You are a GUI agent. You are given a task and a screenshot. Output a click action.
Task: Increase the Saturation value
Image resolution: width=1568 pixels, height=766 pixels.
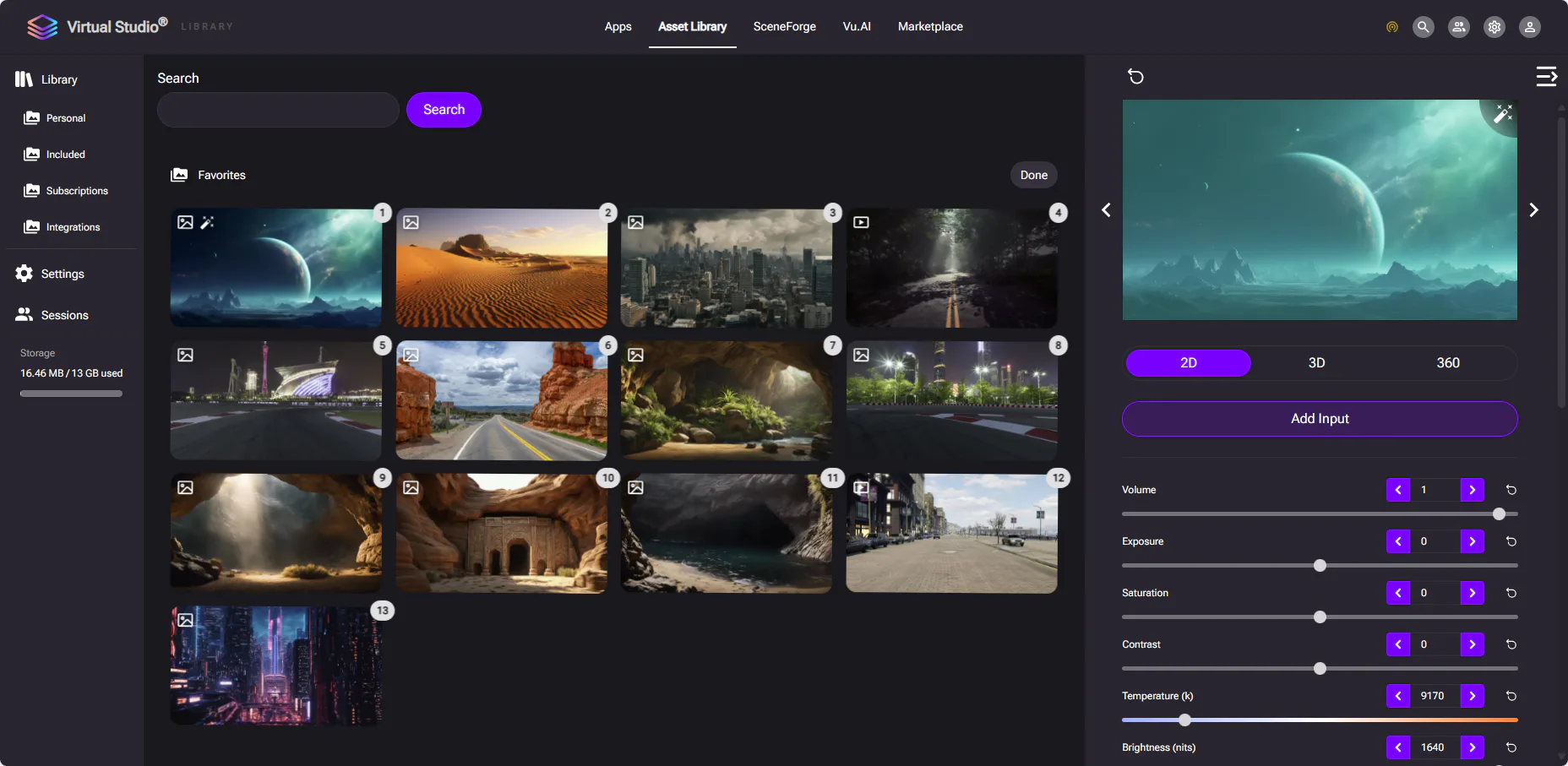click(x=1473, y=593)
